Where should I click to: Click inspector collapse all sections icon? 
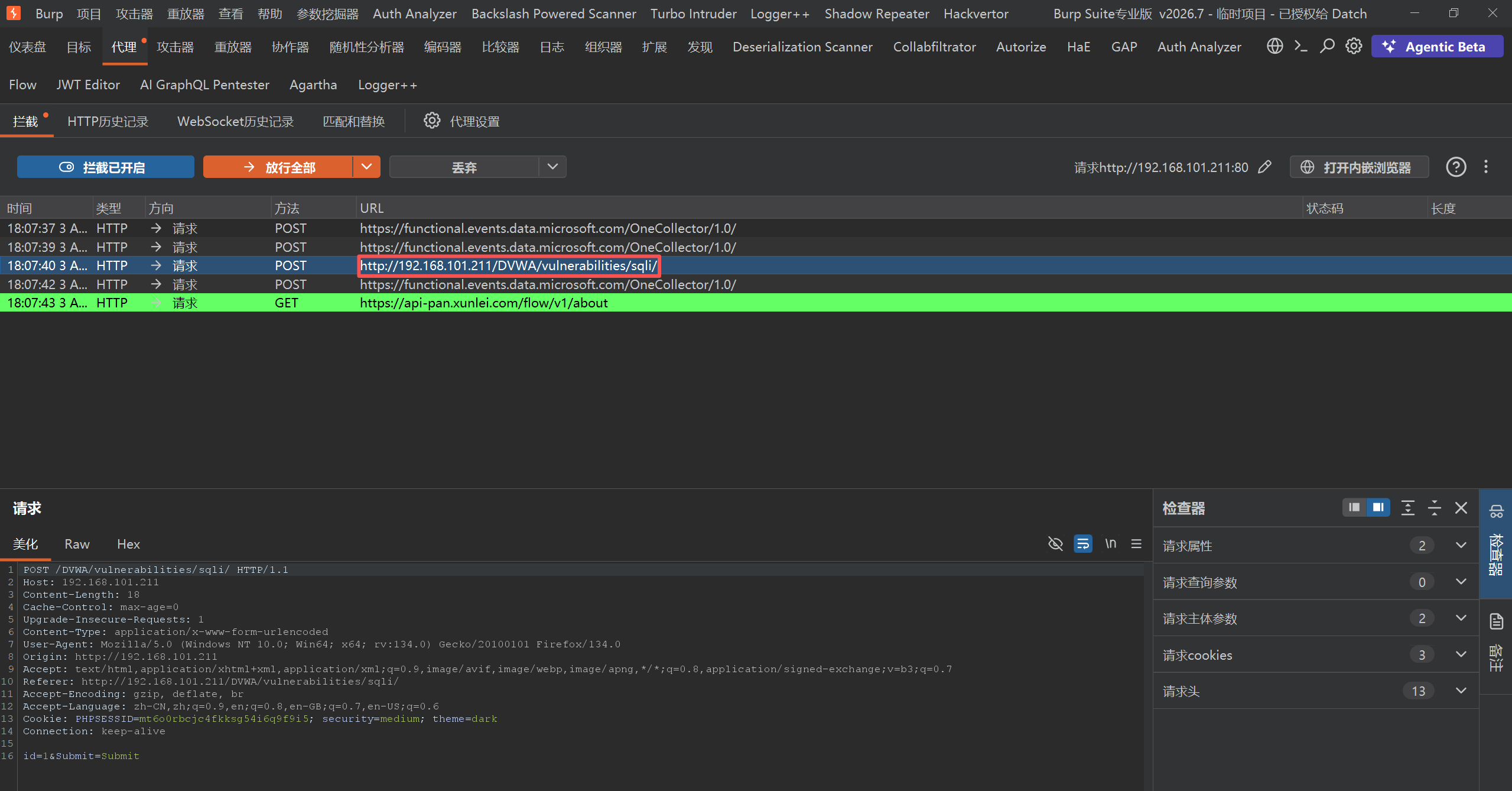pyautogui.click(x=1435, y=508)
